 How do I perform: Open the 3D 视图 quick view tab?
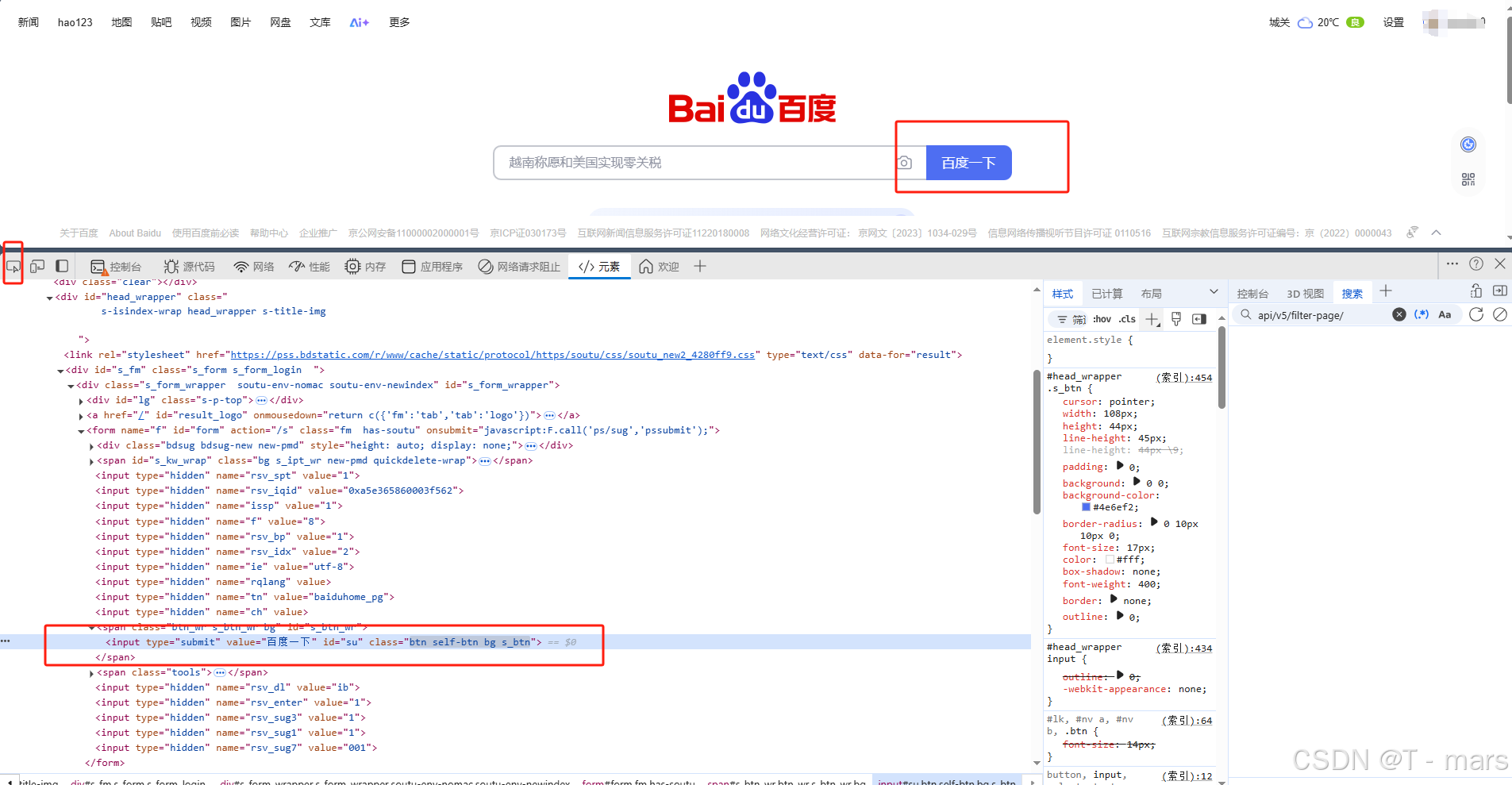1306,294
